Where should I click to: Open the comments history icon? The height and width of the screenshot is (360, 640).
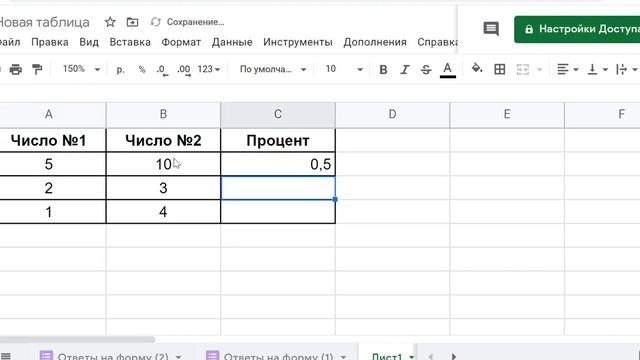(x=491, y=29)
